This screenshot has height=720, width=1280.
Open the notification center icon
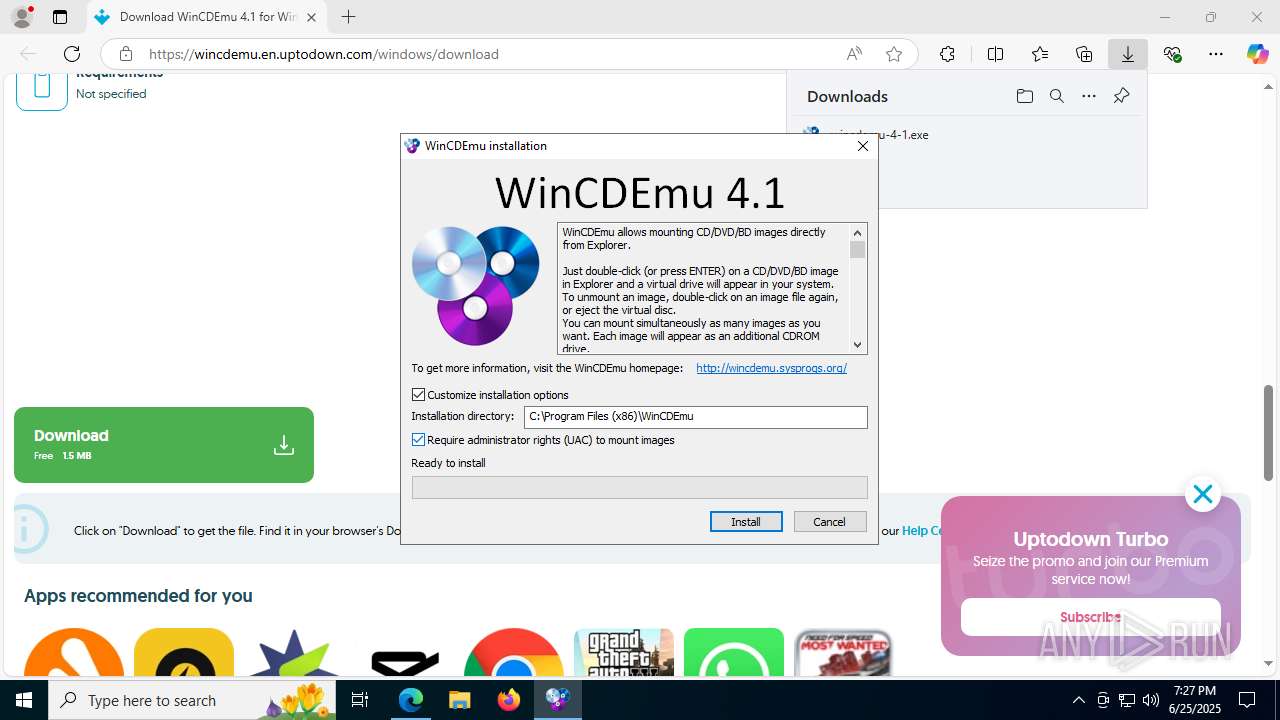click(1247, 700)
